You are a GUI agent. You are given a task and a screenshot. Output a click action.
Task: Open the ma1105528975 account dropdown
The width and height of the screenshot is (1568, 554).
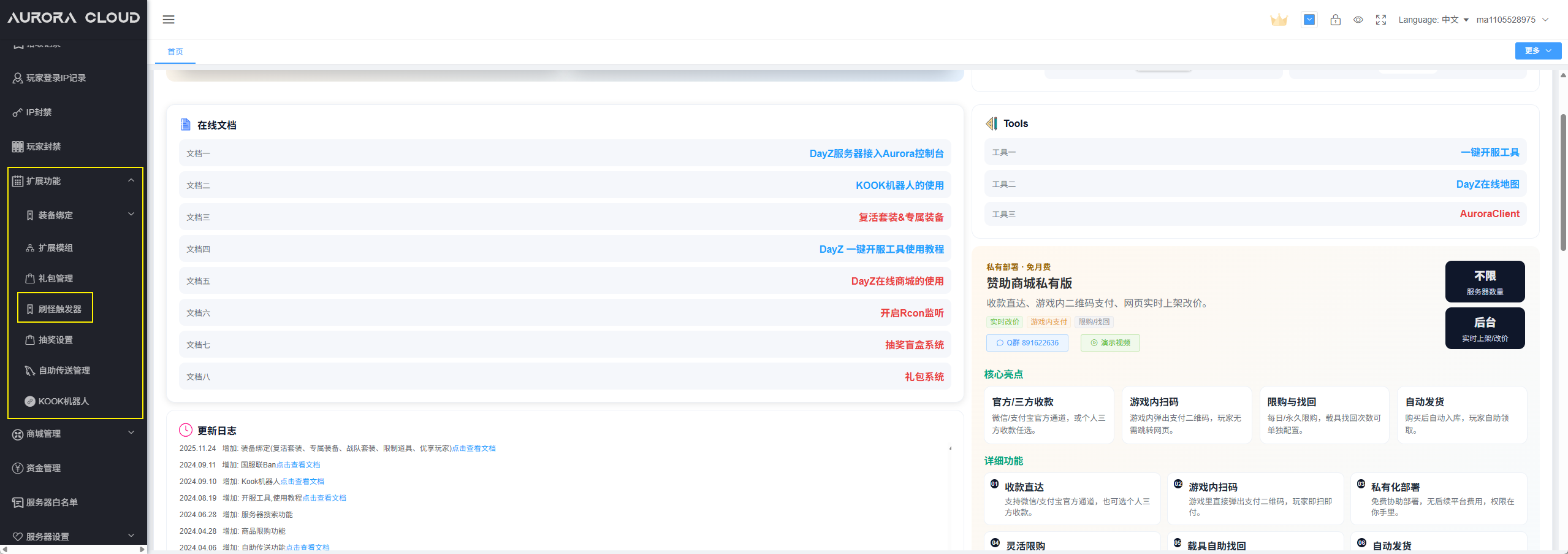point(1512,20)
